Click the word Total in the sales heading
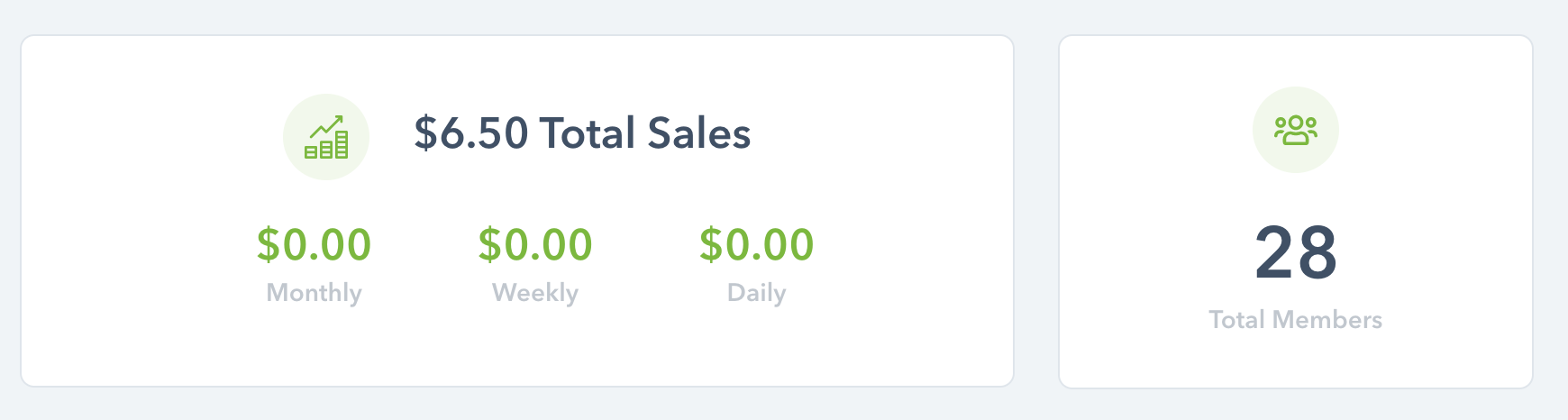The width and height of the screenshot is (1568, 420). pyautogui.click(x=588, y=133)
